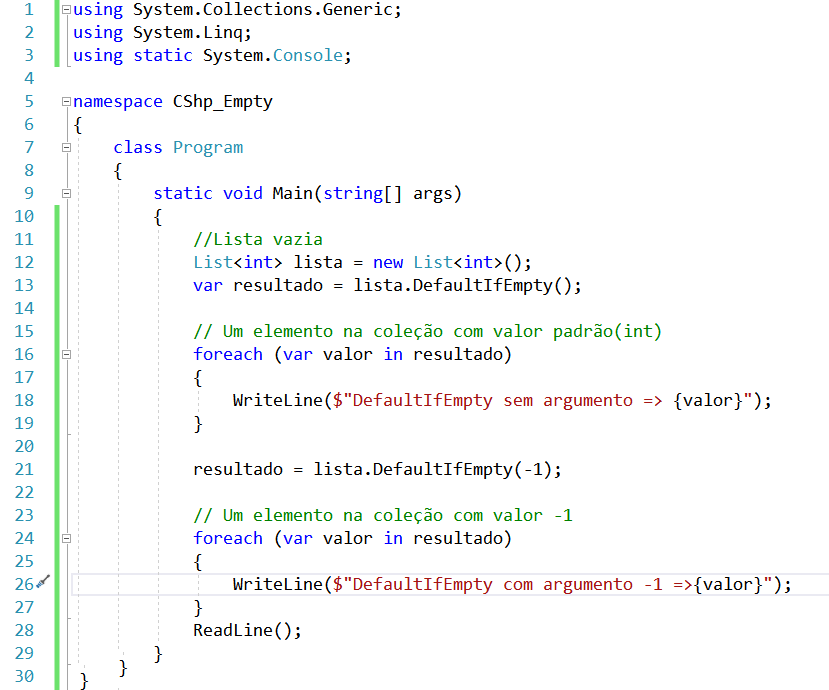The height and width of the screenshot is (690, 829).
Task: Collapse the namespace CShp_Empty region
Action: click(66, 102)
